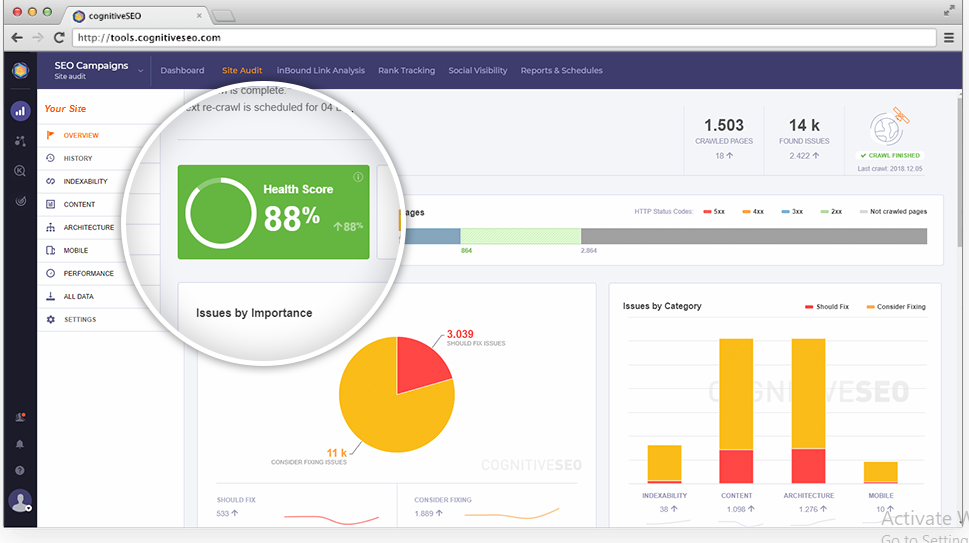This screenshot has height=543, width=969.
Task: Click the Mobile device icon
Action: point(51,250)
